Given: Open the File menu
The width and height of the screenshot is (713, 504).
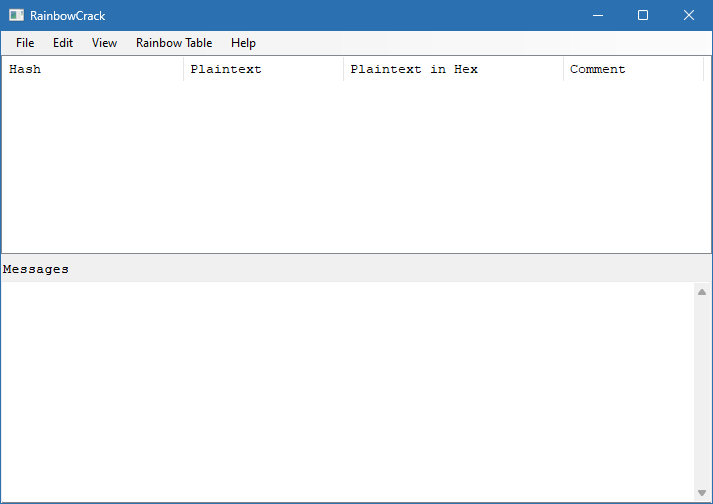Looking at the screenshot, I should pyautogui.click(x=25, y=43).
